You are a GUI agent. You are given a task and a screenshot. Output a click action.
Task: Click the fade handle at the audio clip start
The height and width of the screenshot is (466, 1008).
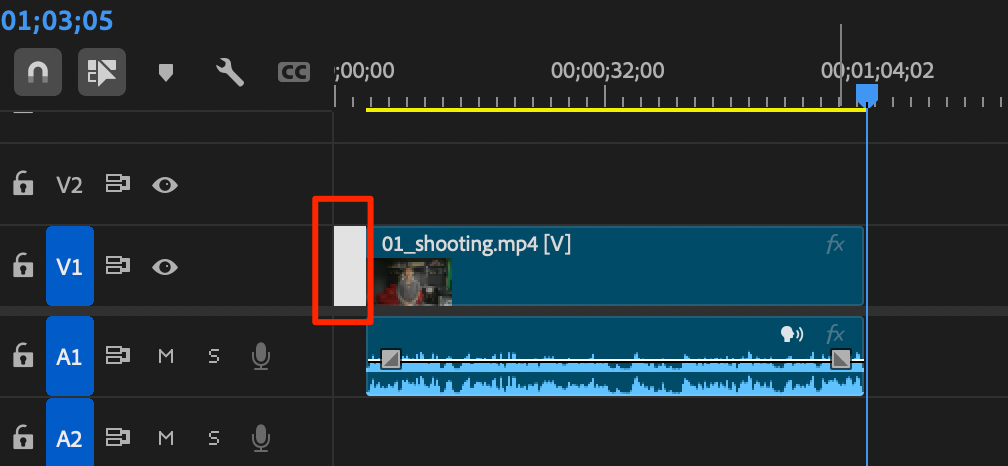point(390,358)
